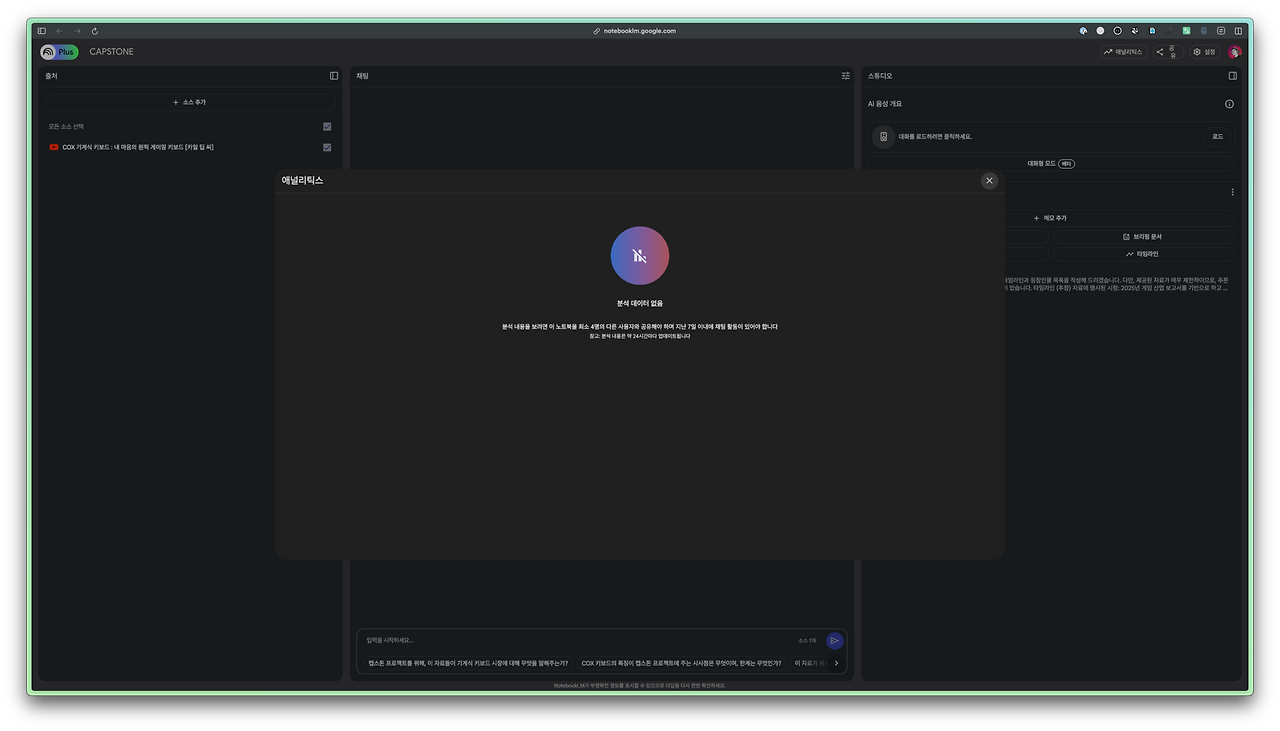Viewport: 1280px width, 731px height.
Task: Close the 애널리틱스 dialog
Action: pos(989,181)
